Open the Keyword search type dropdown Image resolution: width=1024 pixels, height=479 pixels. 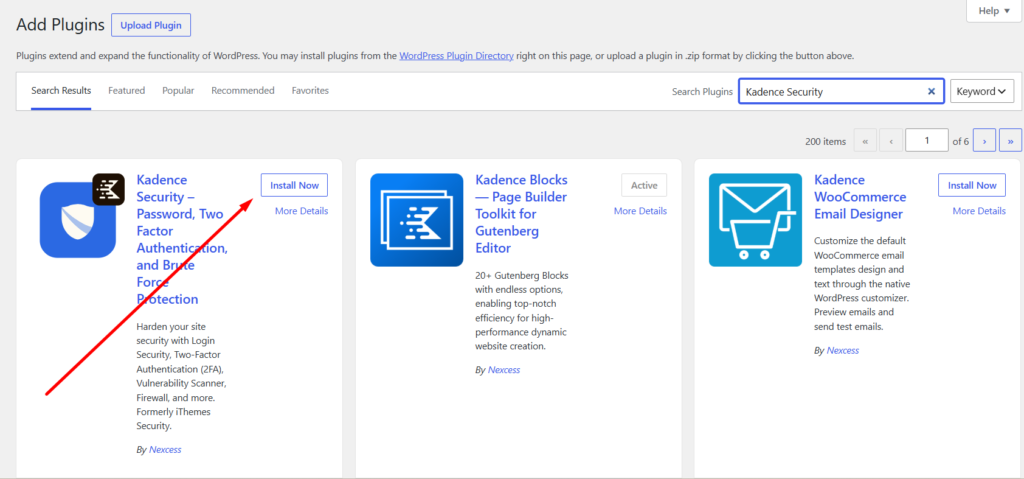[982, 91]
